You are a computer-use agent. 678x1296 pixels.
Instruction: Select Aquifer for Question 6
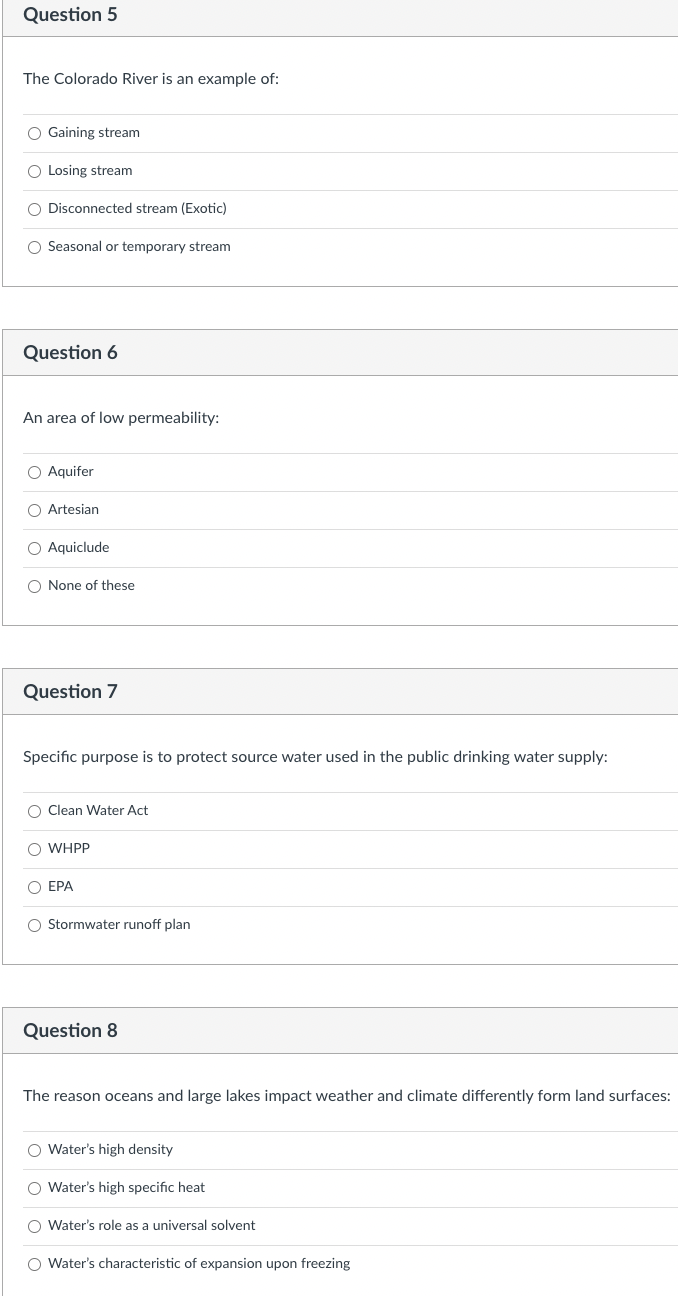(x=35, y=472)
